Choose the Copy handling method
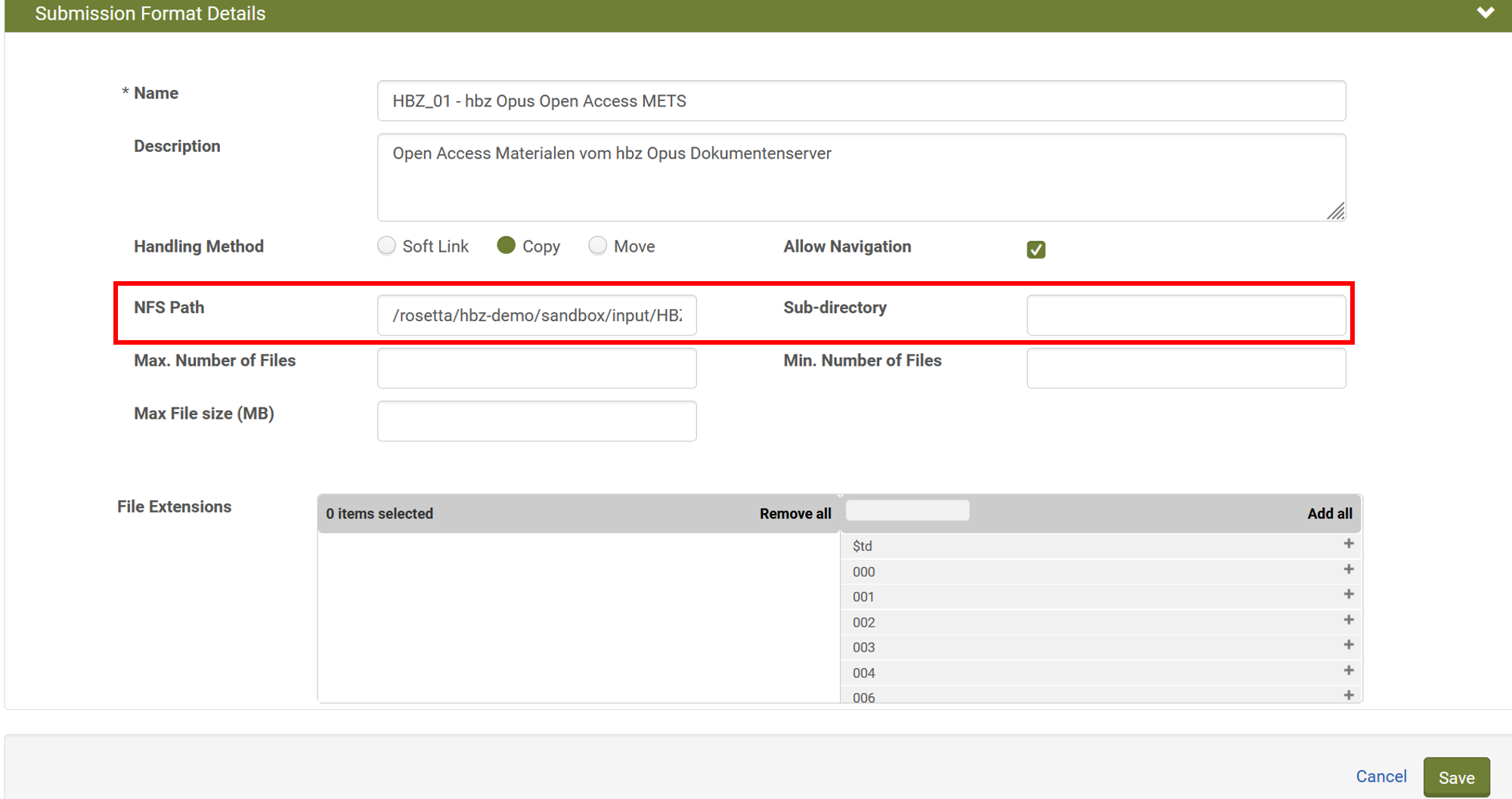The image size is (1512, 799). coord(506,246)
